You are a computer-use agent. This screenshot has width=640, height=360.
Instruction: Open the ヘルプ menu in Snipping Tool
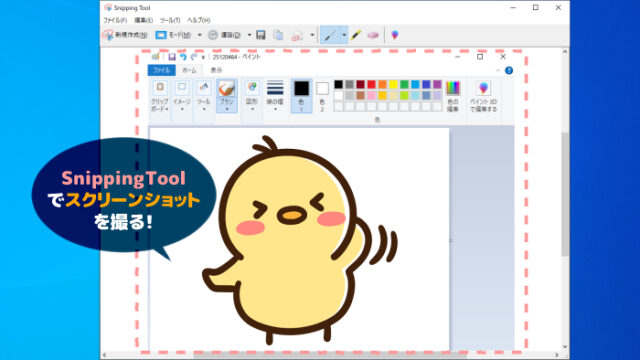click(x=198, y=20)
